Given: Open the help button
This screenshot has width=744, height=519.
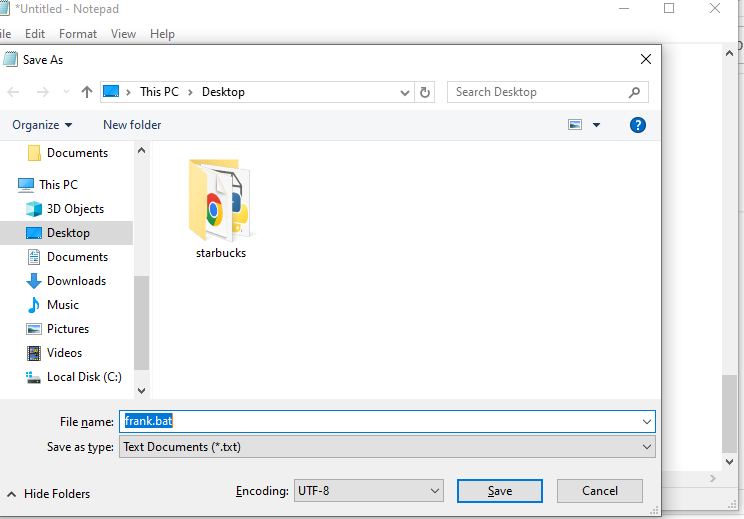Looking at the screenshot, I should (x=638, y=125).
